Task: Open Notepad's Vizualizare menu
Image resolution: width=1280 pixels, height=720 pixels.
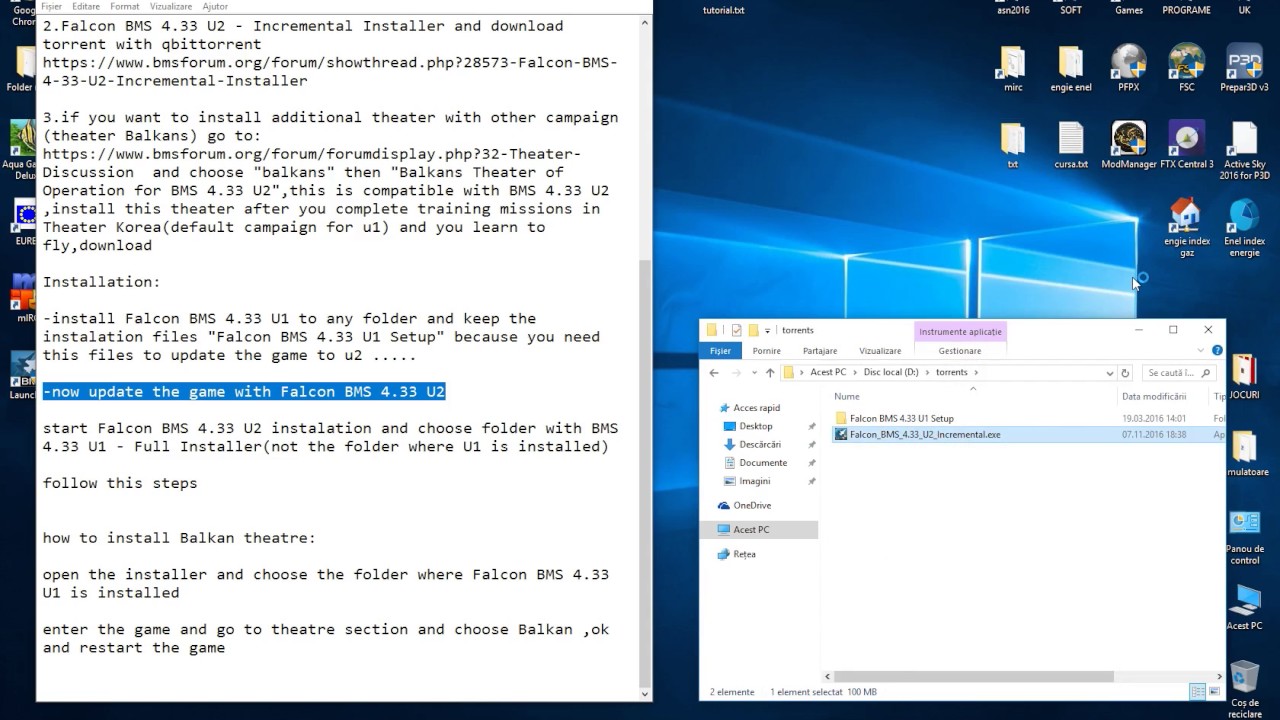Action: coord(171,6)
